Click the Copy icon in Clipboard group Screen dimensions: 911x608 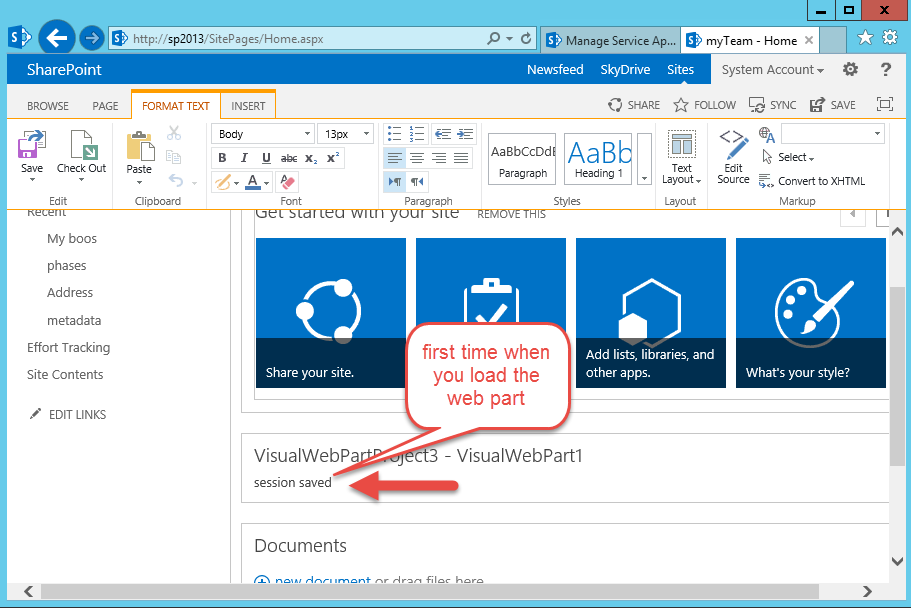click(173, 156)
